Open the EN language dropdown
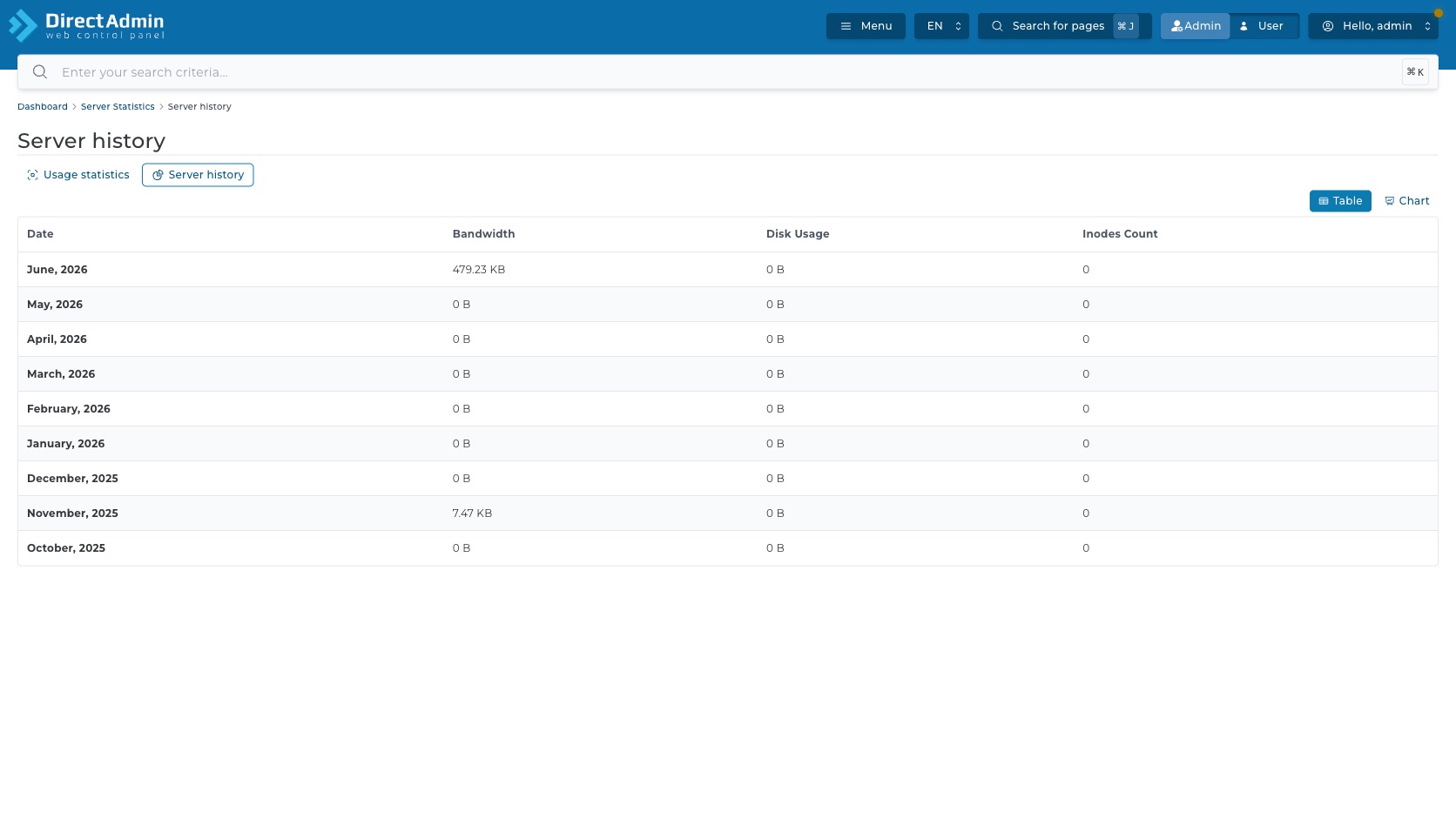Viewport: 1456px width, 819px height. point(941,26)
